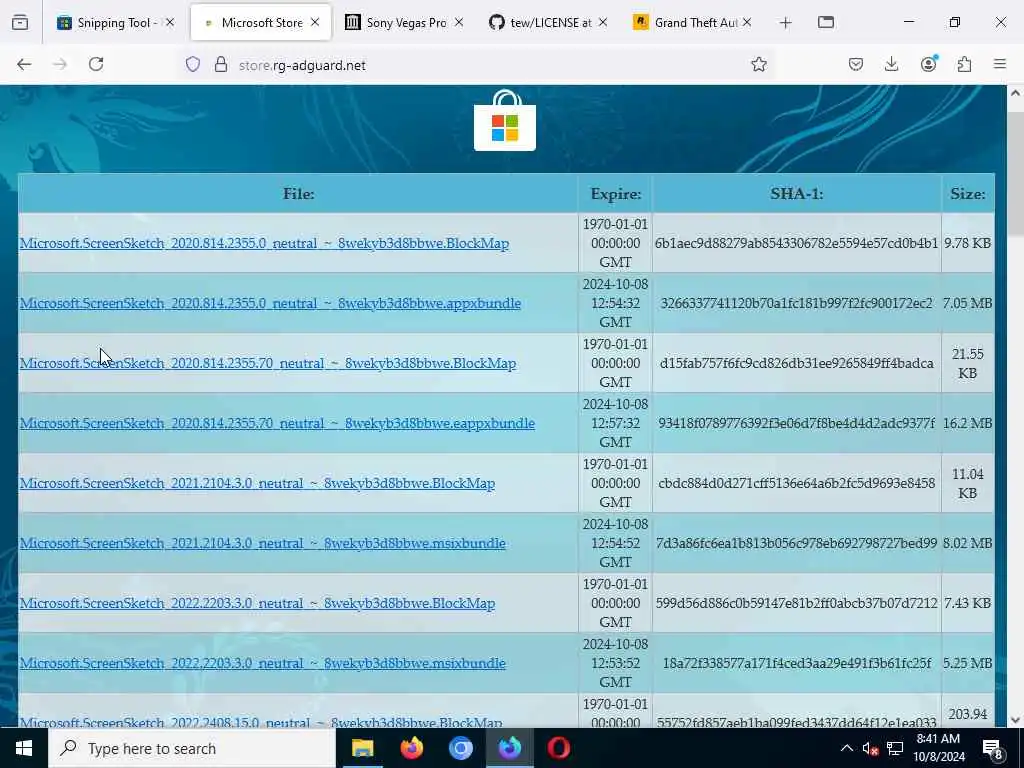Open the Firefox hamburger application menu
The height and width of the screenshot is (768, 1024).
tap(1000, 64)
